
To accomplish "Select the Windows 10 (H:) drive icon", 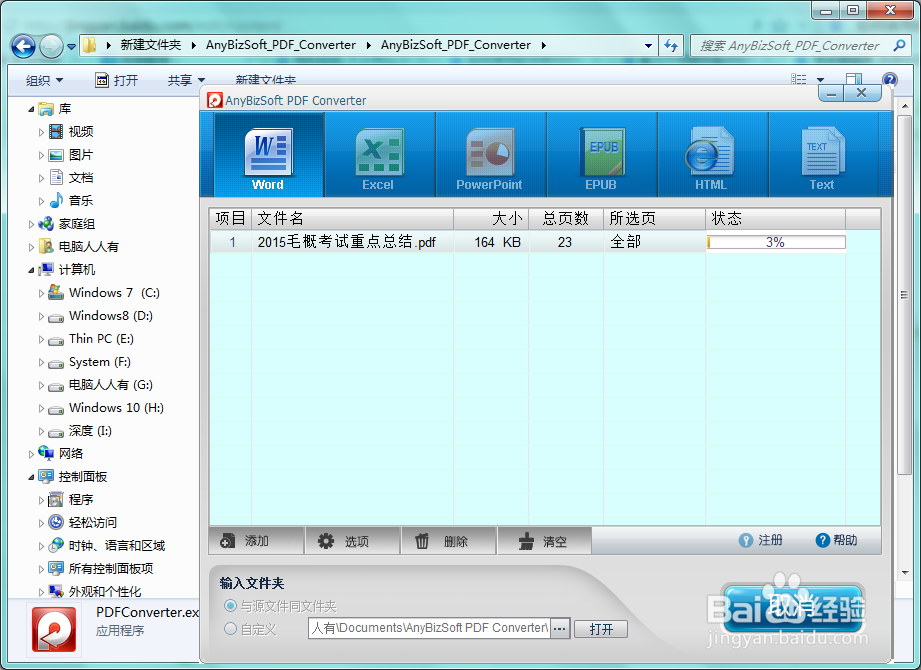I will point(56,409).
